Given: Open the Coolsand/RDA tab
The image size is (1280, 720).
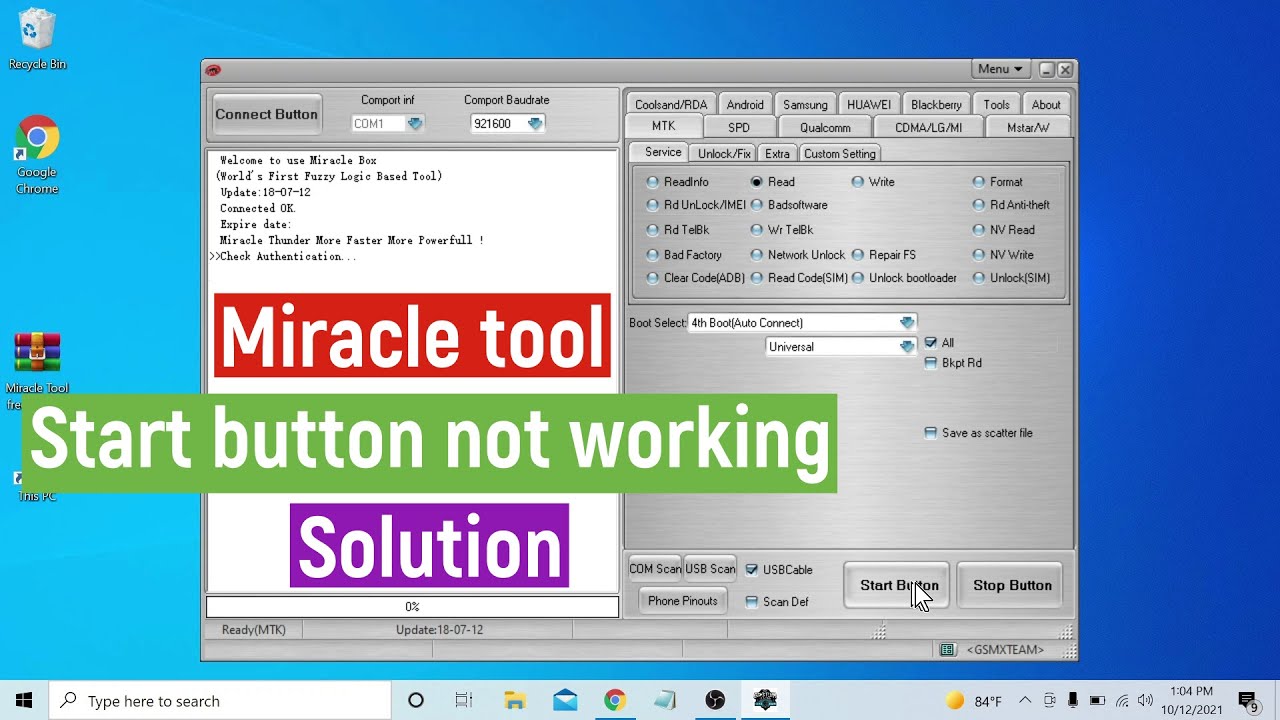Looking at the screenshot, I should pyautogui.click(x=671, y=104).
